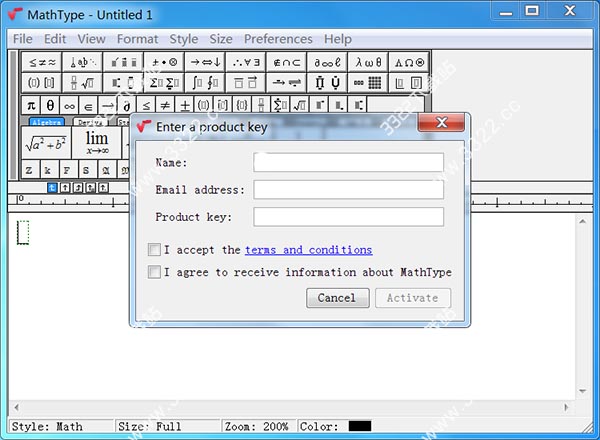
Task: Insert the infinity symbol
Action: tap(69, 104)
